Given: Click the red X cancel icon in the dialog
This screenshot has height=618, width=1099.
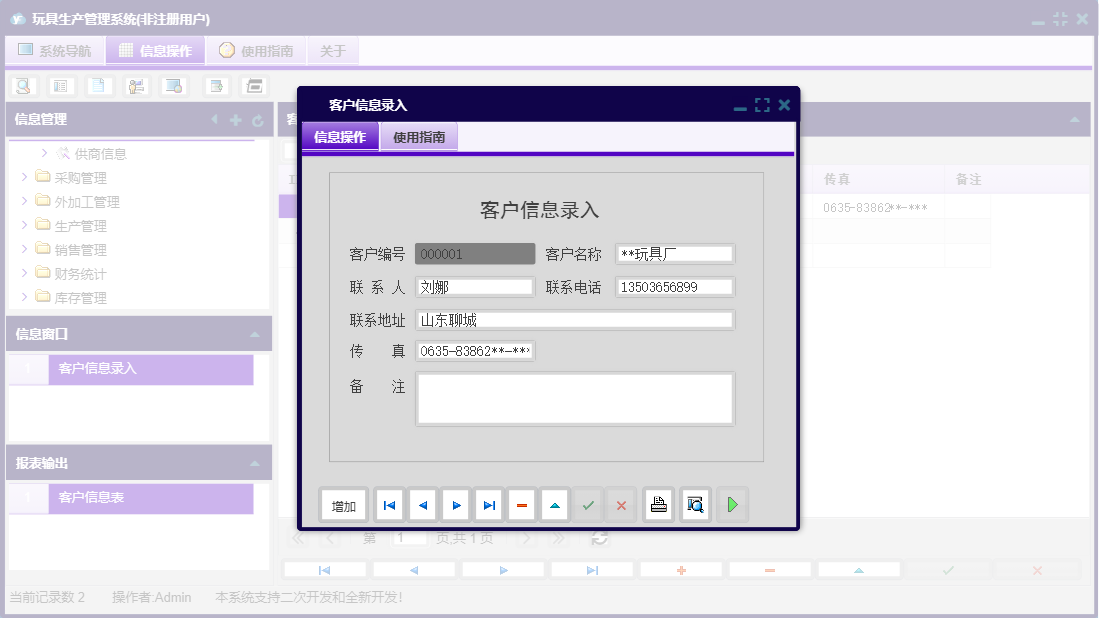Looking at the screenshot, I should (621, 505).
